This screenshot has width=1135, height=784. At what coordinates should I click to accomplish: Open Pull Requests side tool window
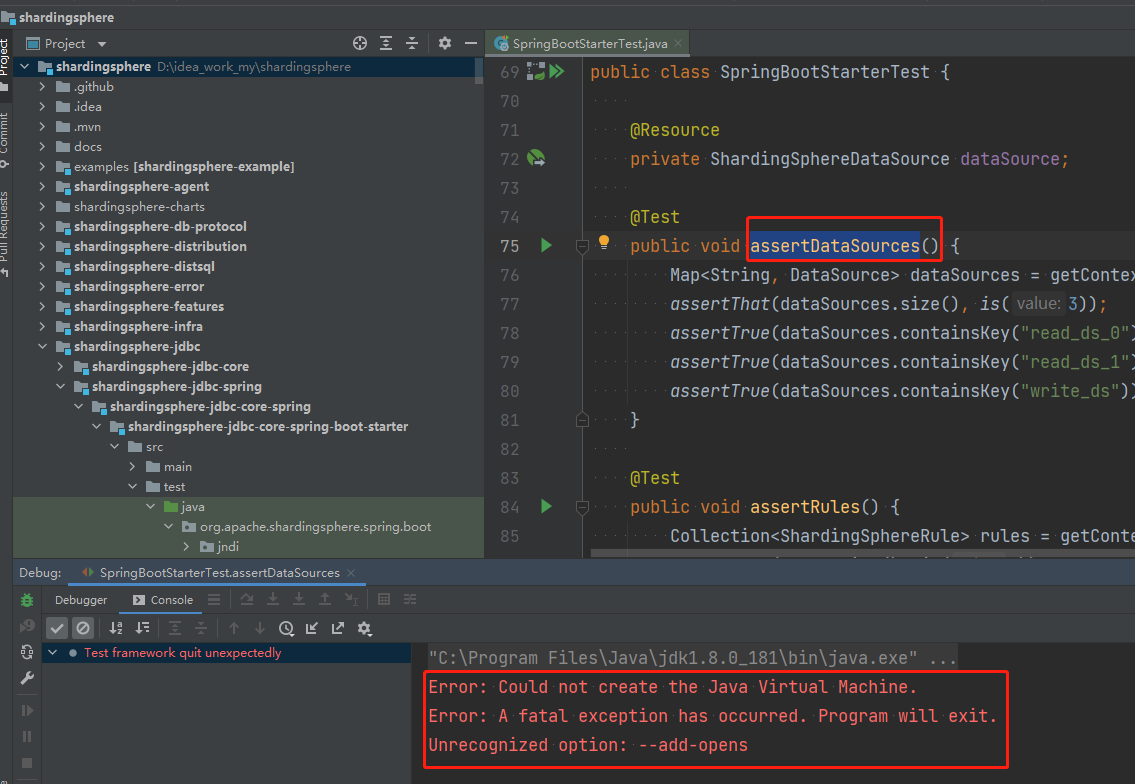(x=5, y=233)
